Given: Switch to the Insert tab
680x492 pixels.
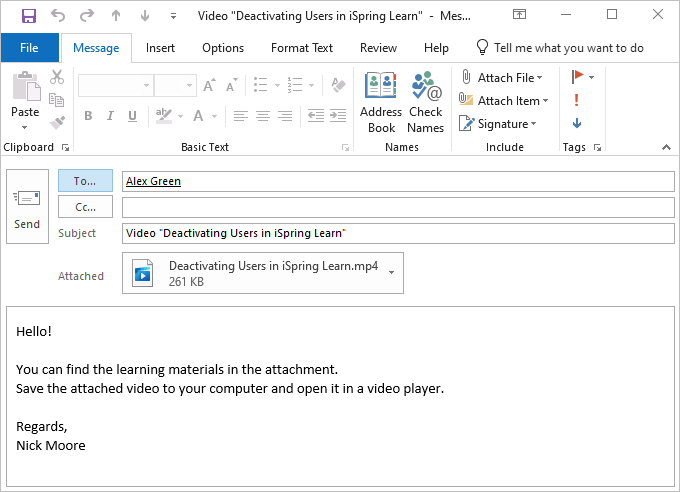Looking at the screenshot, I should (160, 48).
